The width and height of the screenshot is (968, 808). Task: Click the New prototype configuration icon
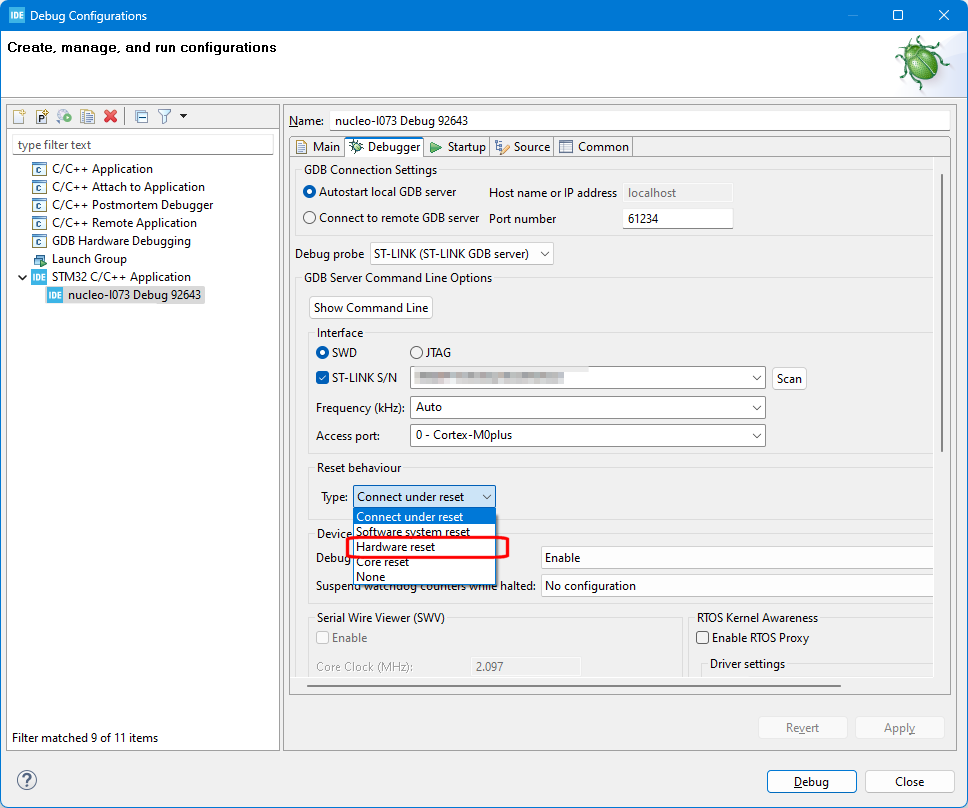click(x=41, y=116)
